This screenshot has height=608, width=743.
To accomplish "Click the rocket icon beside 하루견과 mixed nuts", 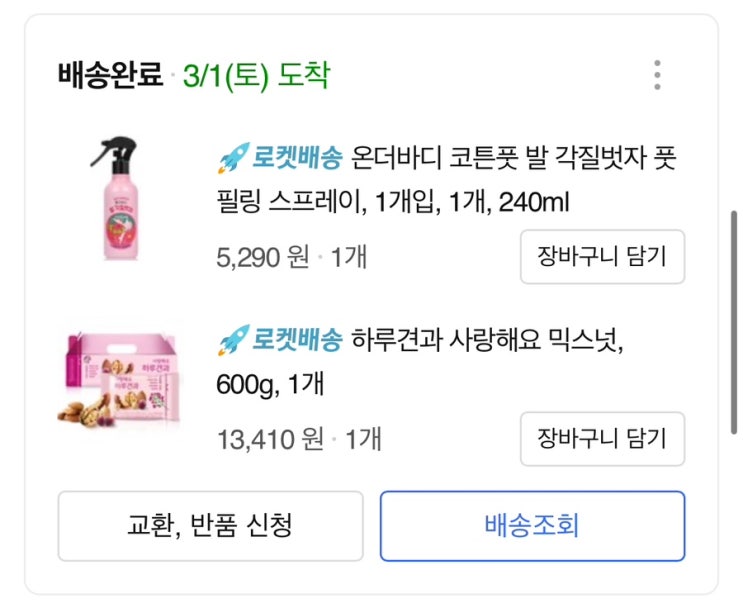I will click(234, 340).
